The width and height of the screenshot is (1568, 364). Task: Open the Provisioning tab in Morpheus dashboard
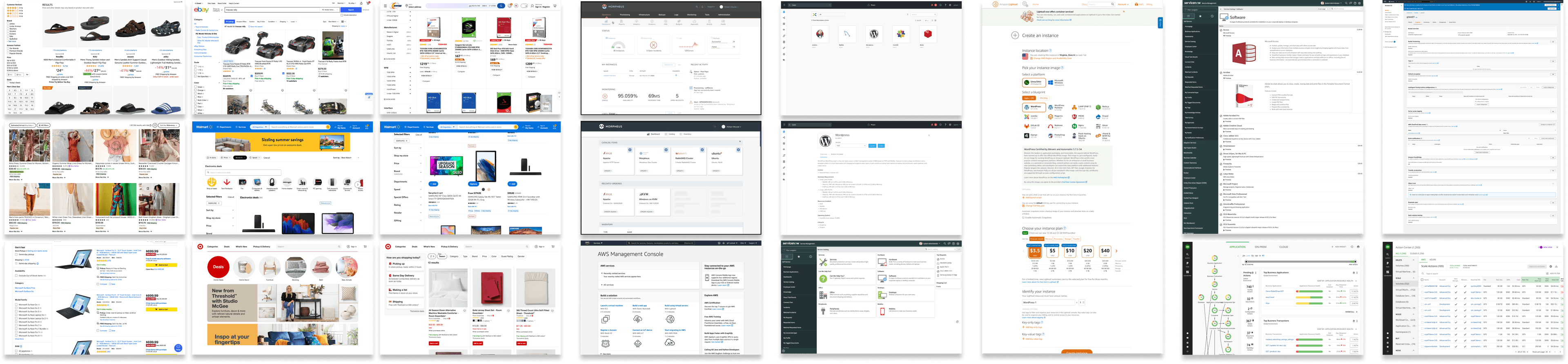(624, 15)
